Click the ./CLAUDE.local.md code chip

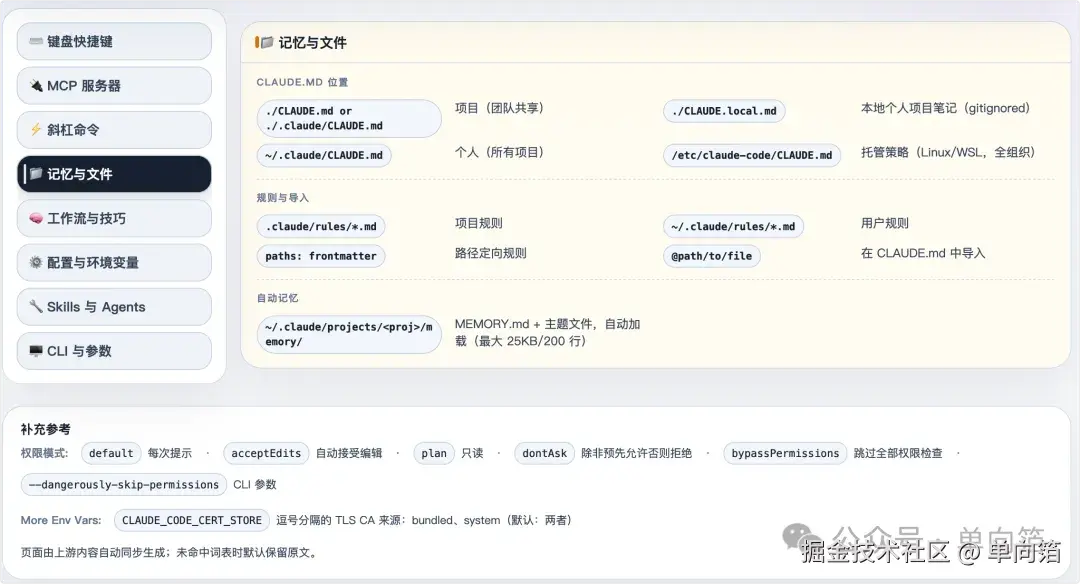724,111
